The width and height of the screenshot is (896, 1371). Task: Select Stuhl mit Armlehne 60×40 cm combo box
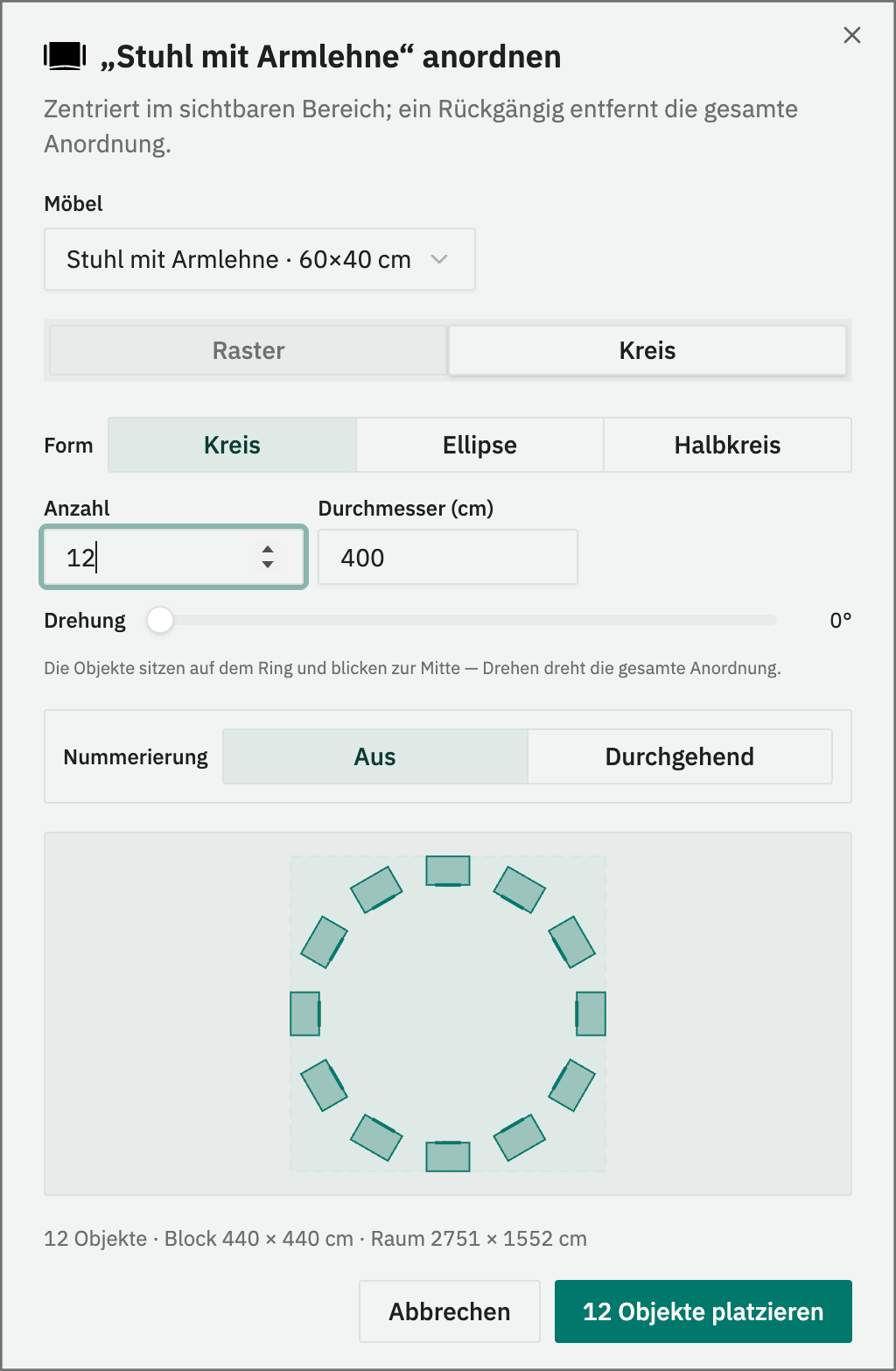click(x=260, y=259)
